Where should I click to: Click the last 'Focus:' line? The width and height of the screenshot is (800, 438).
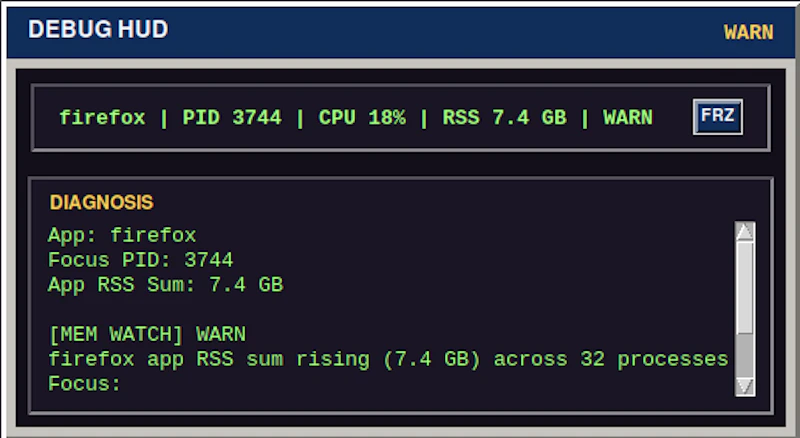click(x=85, y=384)
